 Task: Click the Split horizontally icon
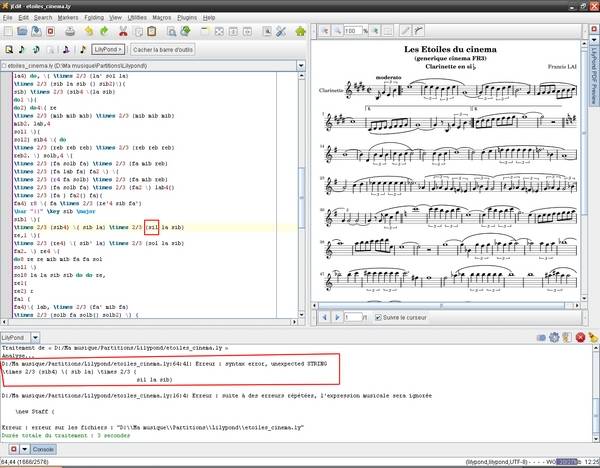233,31
